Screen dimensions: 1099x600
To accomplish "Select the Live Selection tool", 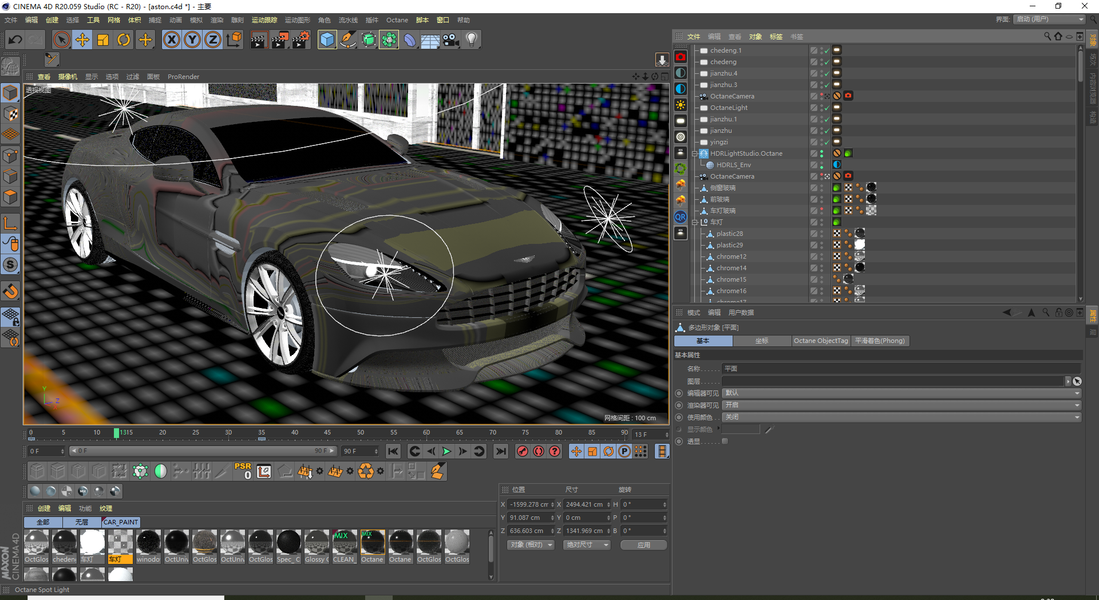I will point(62,40).
